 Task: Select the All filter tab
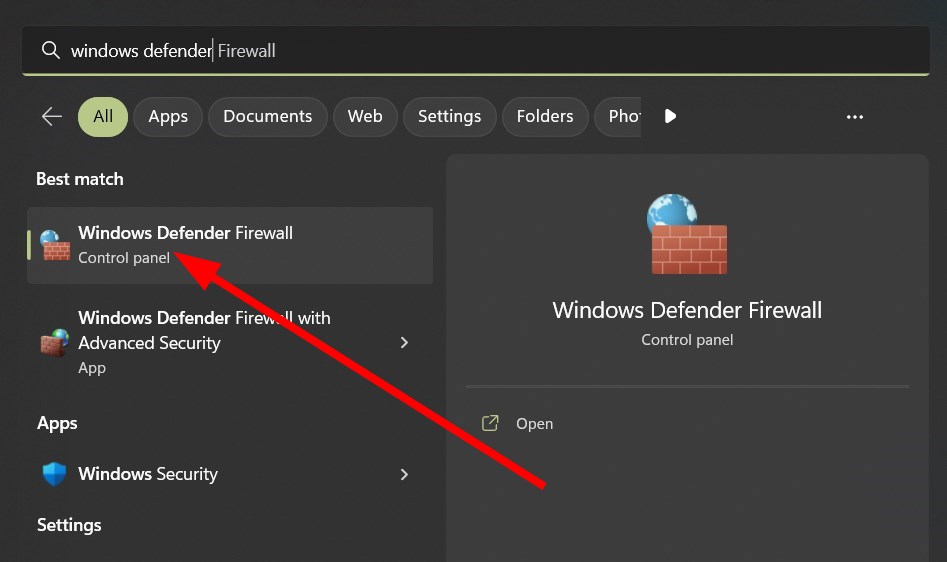[103, 117]
